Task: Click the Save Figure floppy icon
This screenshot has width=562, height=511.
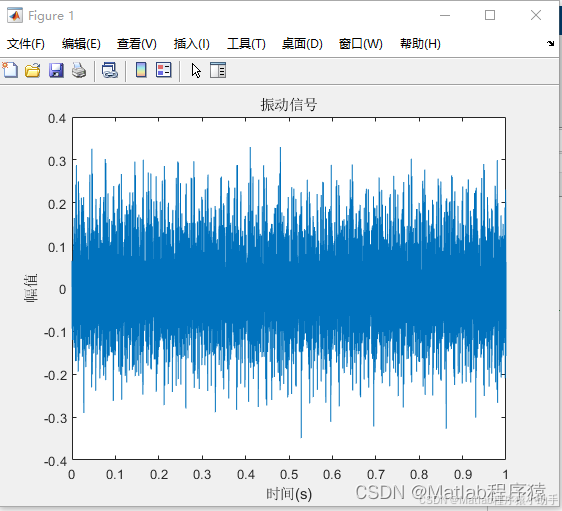Action: coord(56,70)
